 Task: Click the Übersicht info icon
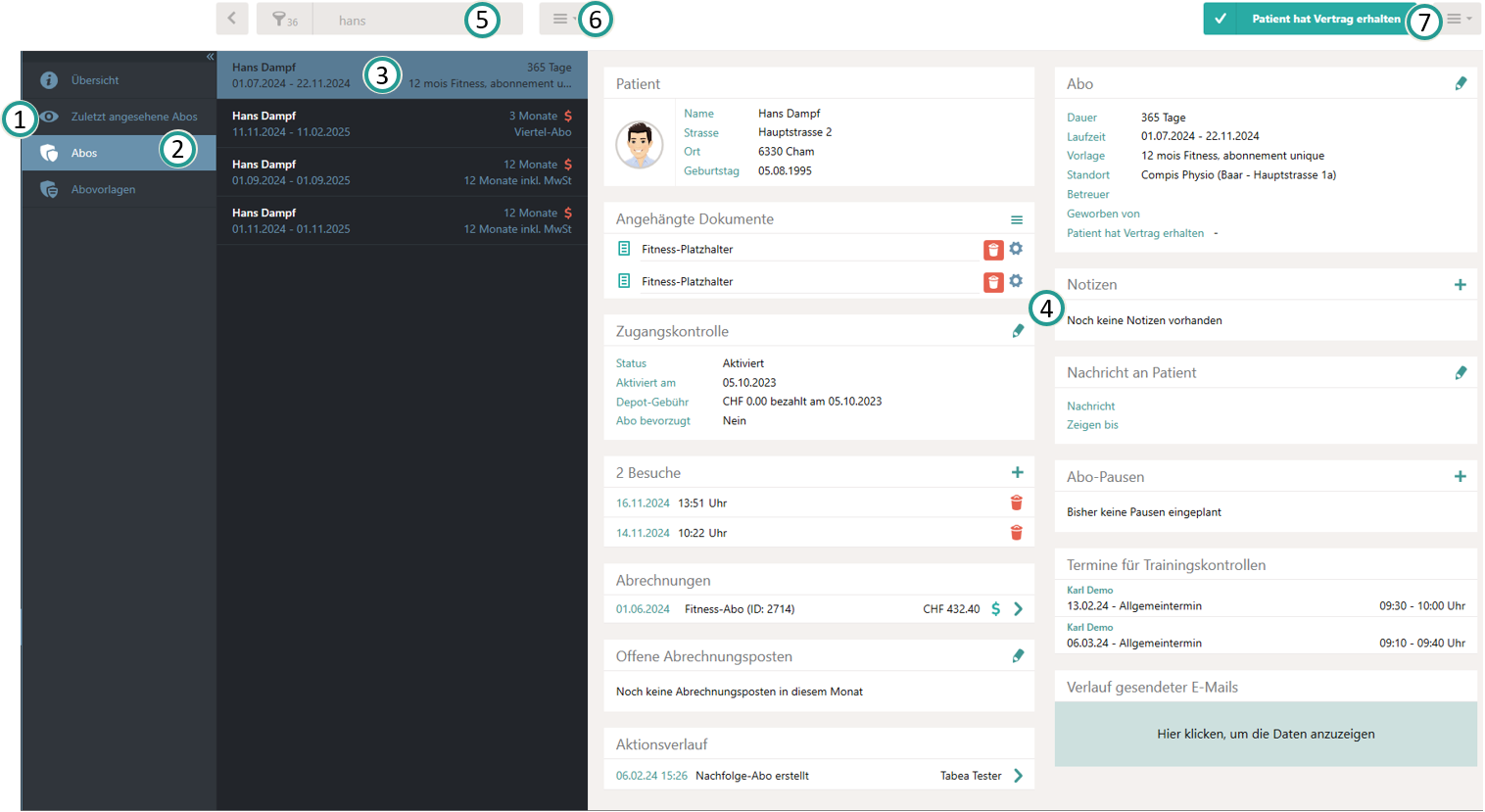tap(49, 80)
